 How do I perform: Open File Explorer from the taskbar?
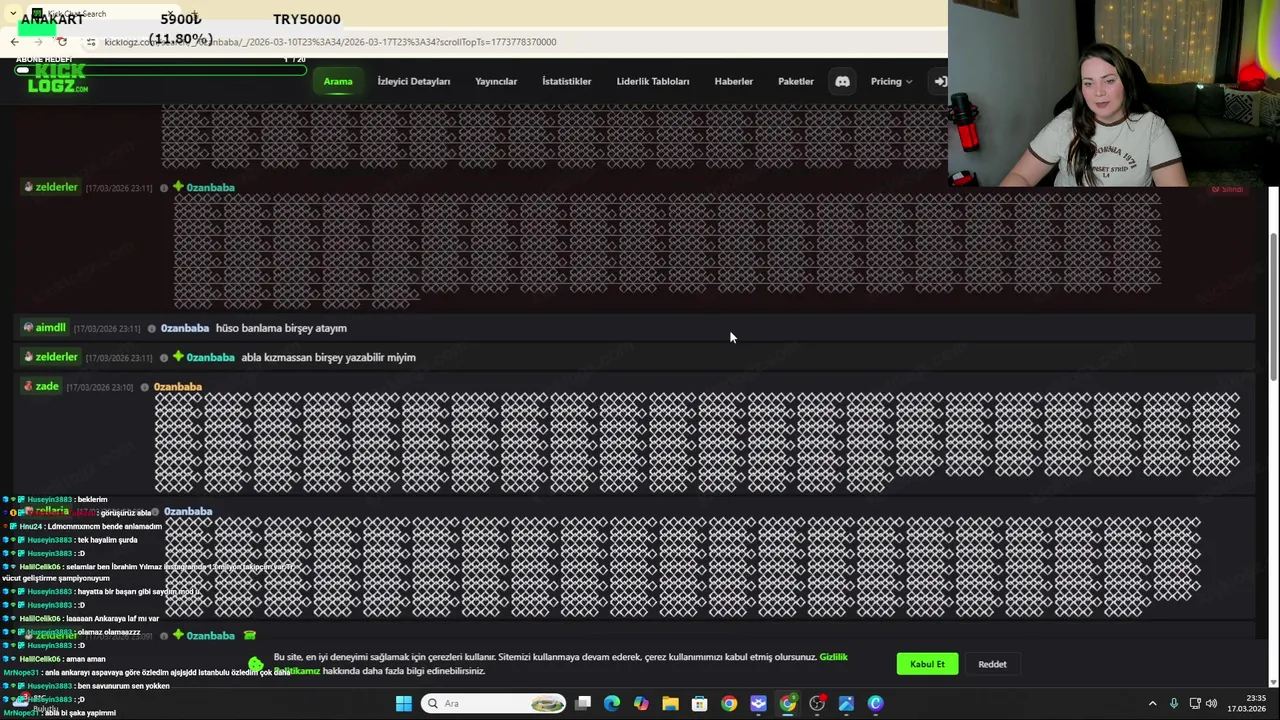pyautogui.click(x=670, y=704)
